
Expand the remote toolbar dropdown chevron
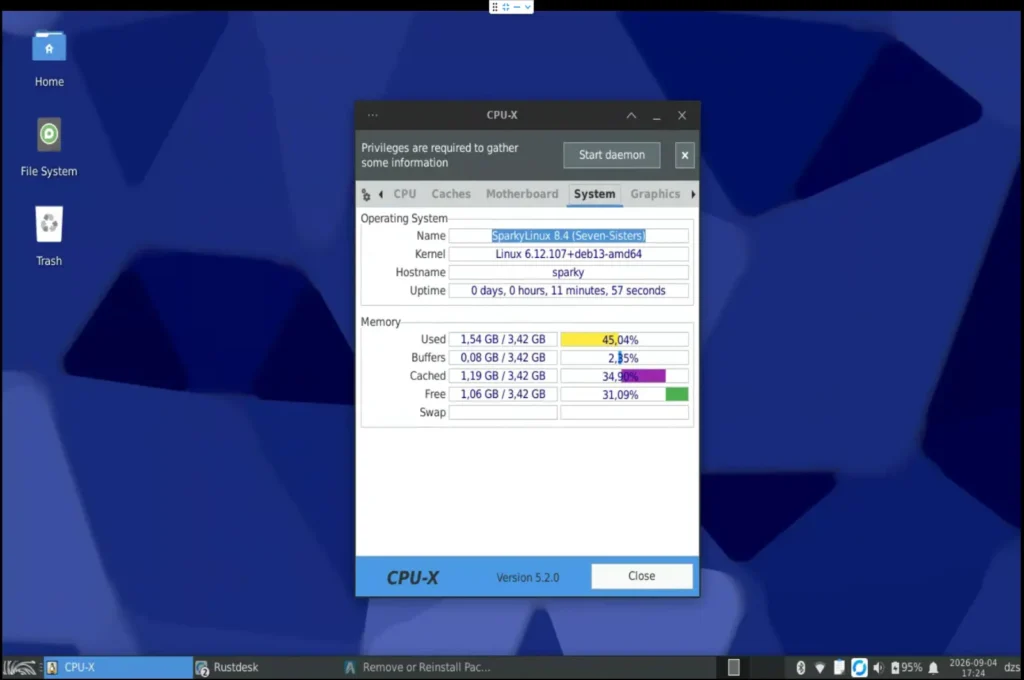point(528,7)
